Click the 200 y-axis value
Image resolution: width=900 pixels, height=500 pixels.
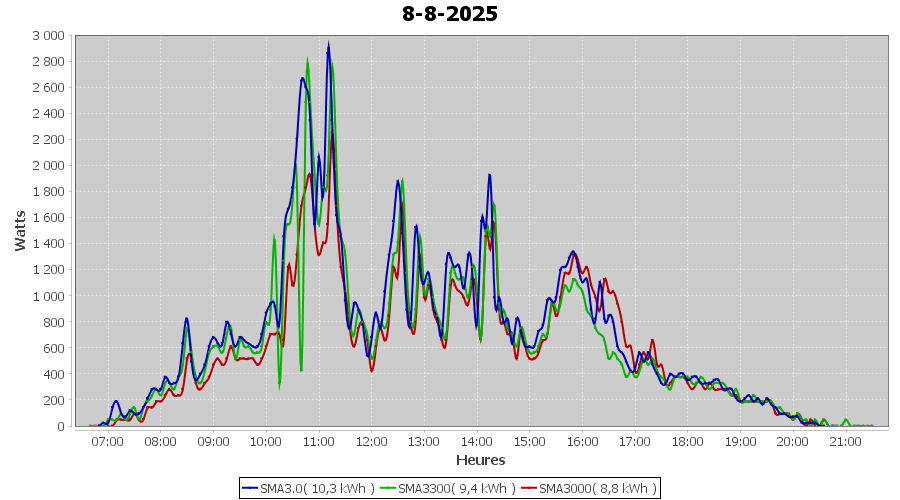click(x=53, y=400)
